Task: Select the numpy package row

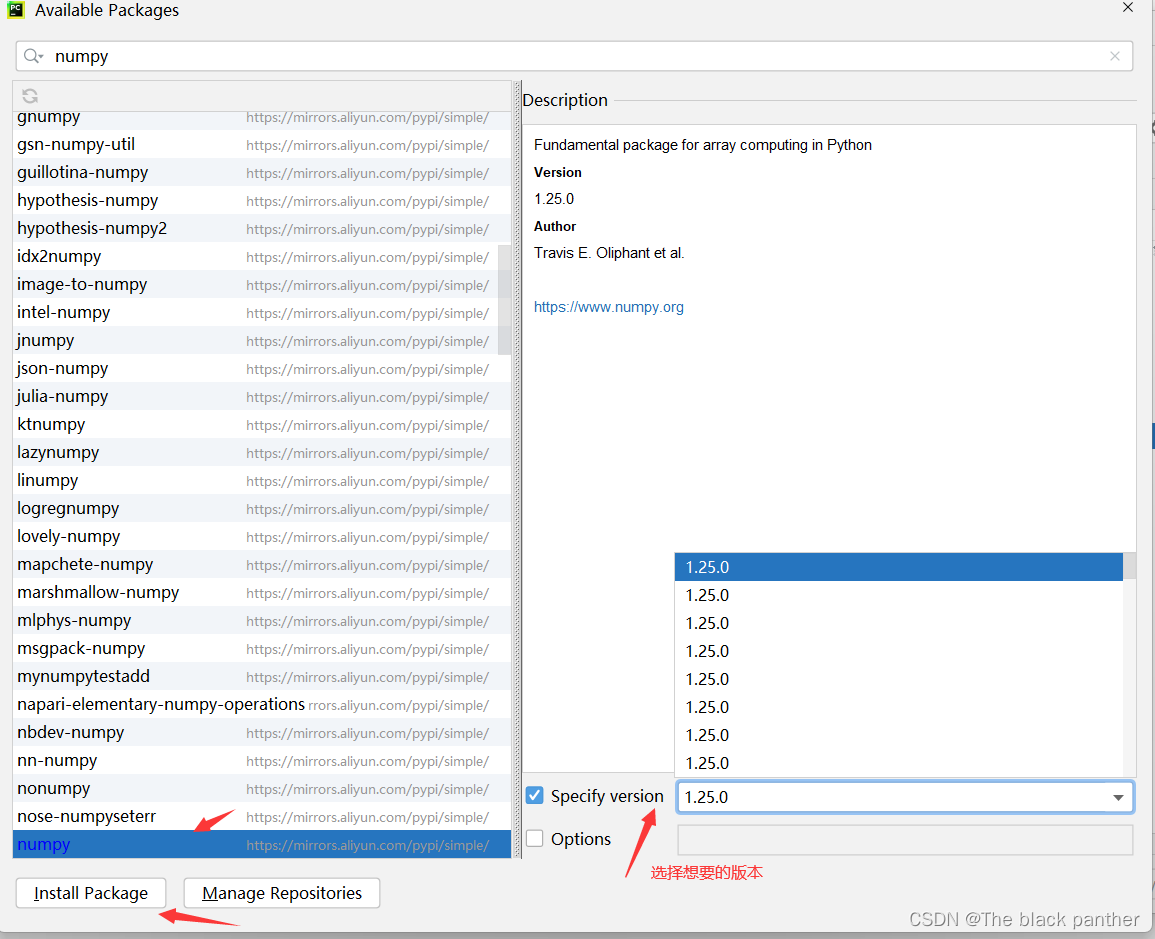Action: 261,845
